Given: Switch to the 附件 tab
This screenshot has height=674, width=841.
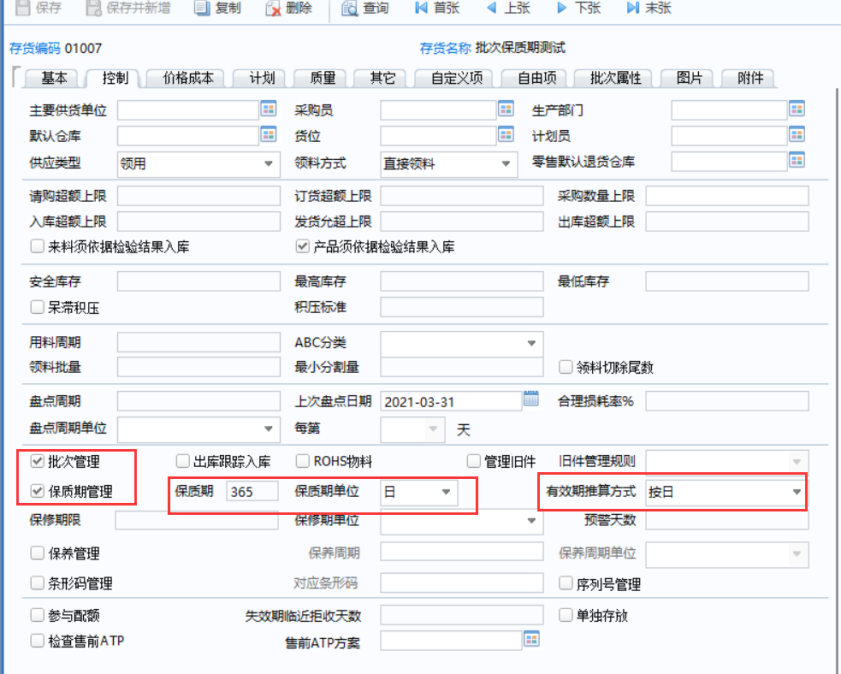Looking at the screenshot, I should (x=750, y=78).
